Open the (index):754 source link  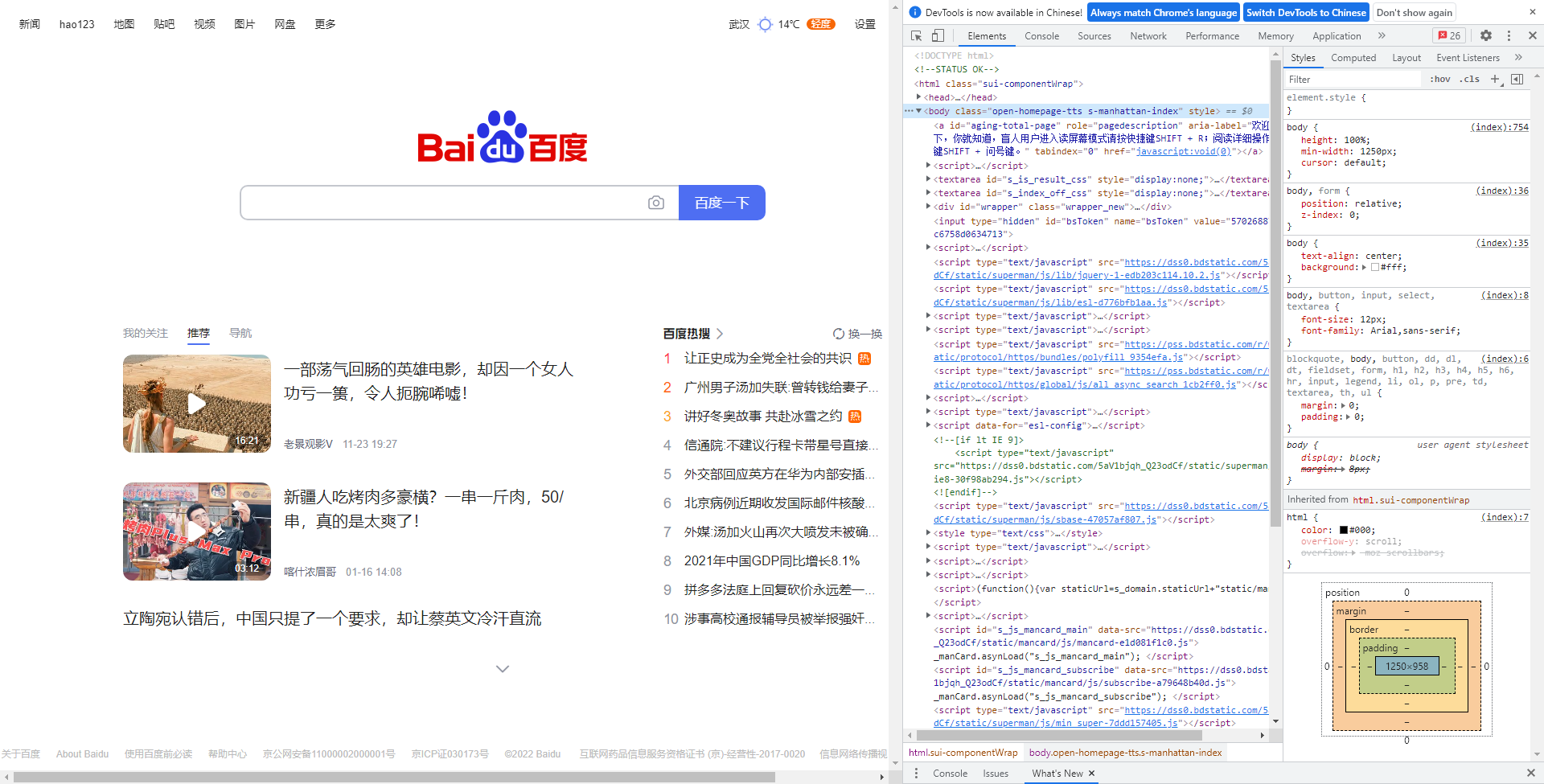[x=1499, y=127]
